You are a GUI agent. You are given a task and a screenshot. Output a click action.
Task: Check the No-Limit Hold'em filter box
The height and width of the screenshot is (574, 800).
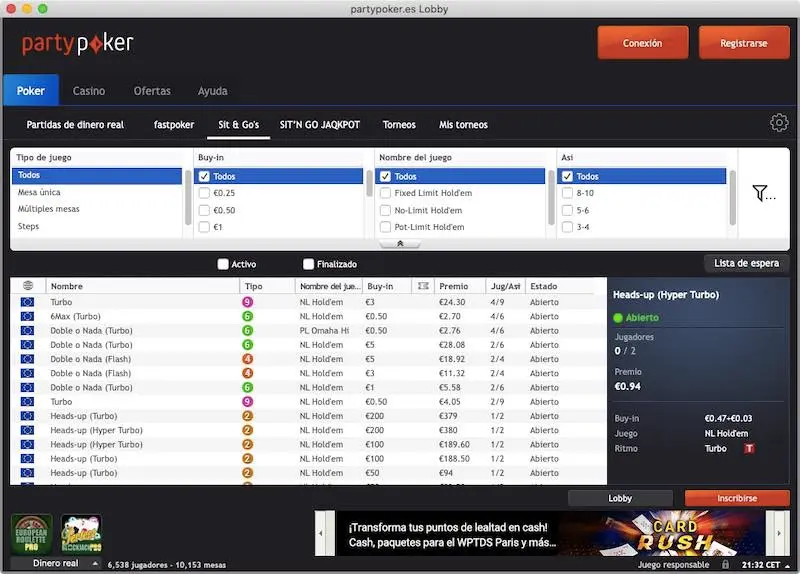[385, 210]
